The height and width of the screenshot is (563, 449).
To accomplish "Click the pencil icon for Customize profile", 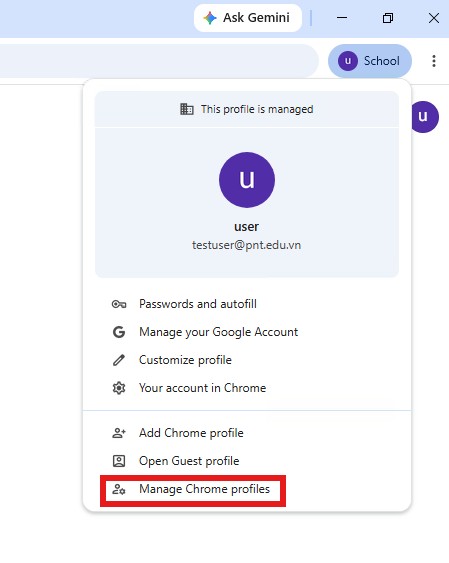I will point(119,360).
